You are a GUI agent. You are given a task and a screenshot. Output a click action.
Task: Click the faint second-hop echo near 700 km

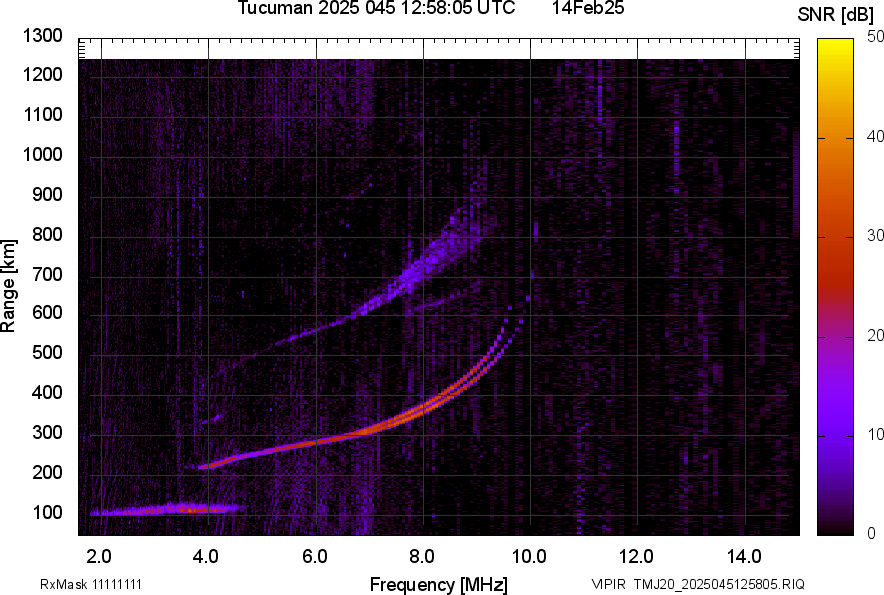414,274
